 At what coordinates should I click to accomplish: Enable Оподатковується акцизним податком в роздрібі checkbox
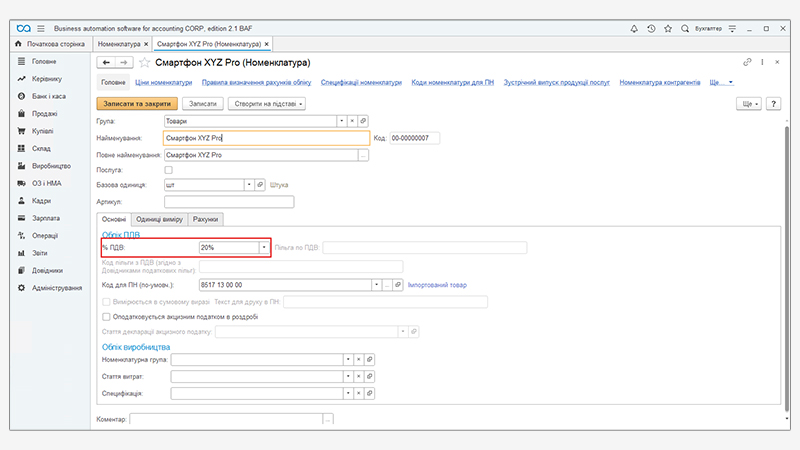(x=106, y=316)
